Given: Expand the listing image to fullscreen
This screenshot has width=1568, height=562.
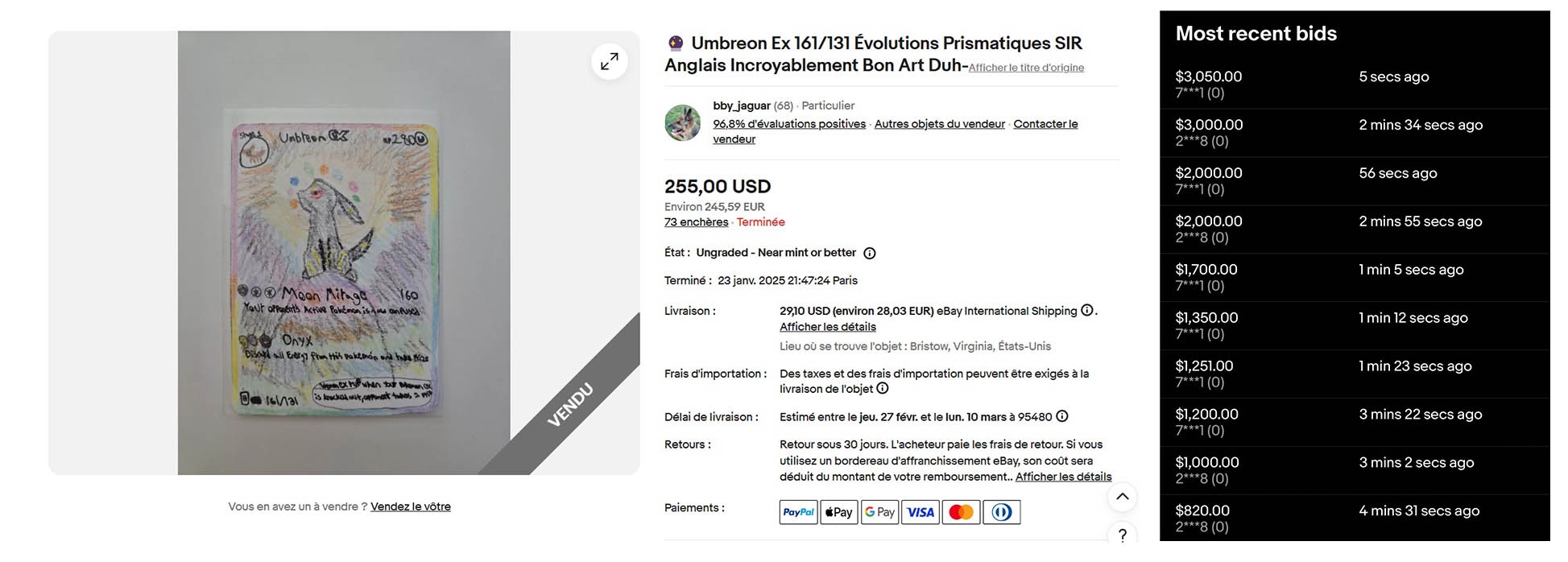Looking at the screenshot, I should coord(610,61).
